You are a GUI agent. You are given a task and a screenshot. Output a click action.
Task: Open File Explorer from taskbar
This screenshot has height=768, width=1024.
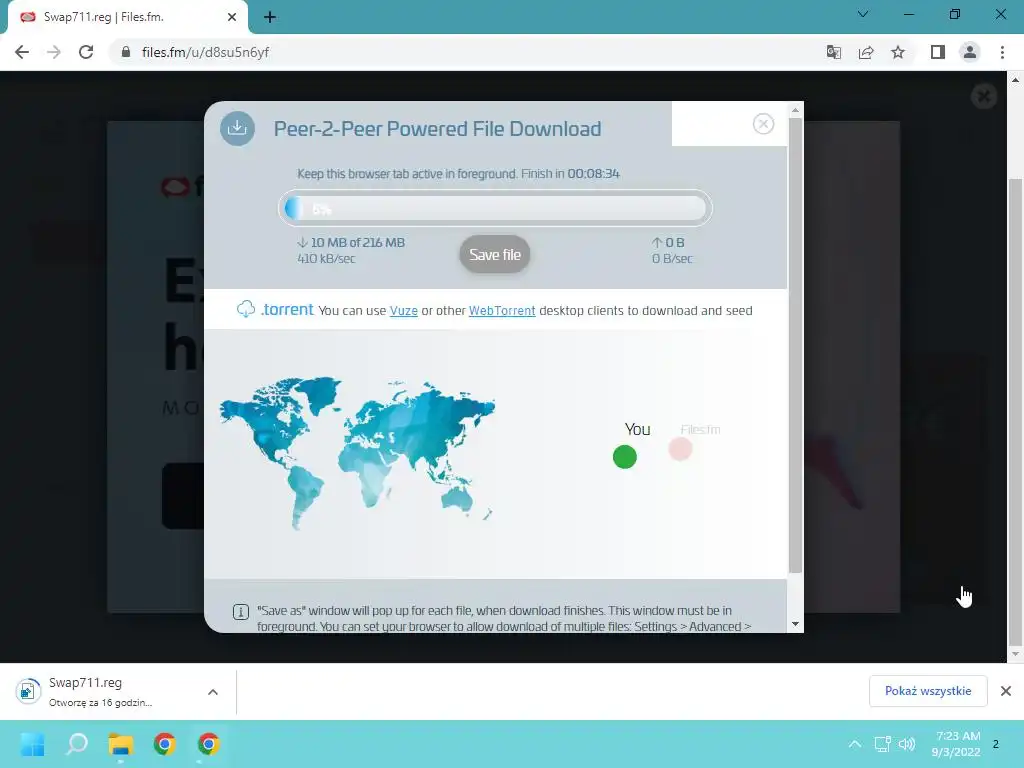click(x=121, y=744)
